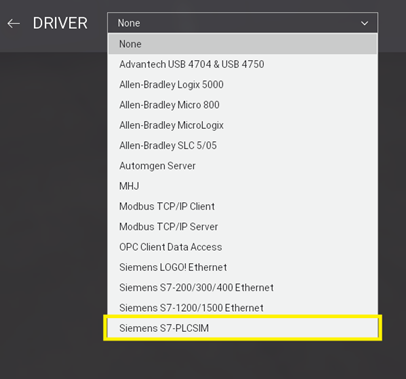The width and height of the screenshot is (406, 379).
Task: Select Automgen Server option
Action: point(243,166)
